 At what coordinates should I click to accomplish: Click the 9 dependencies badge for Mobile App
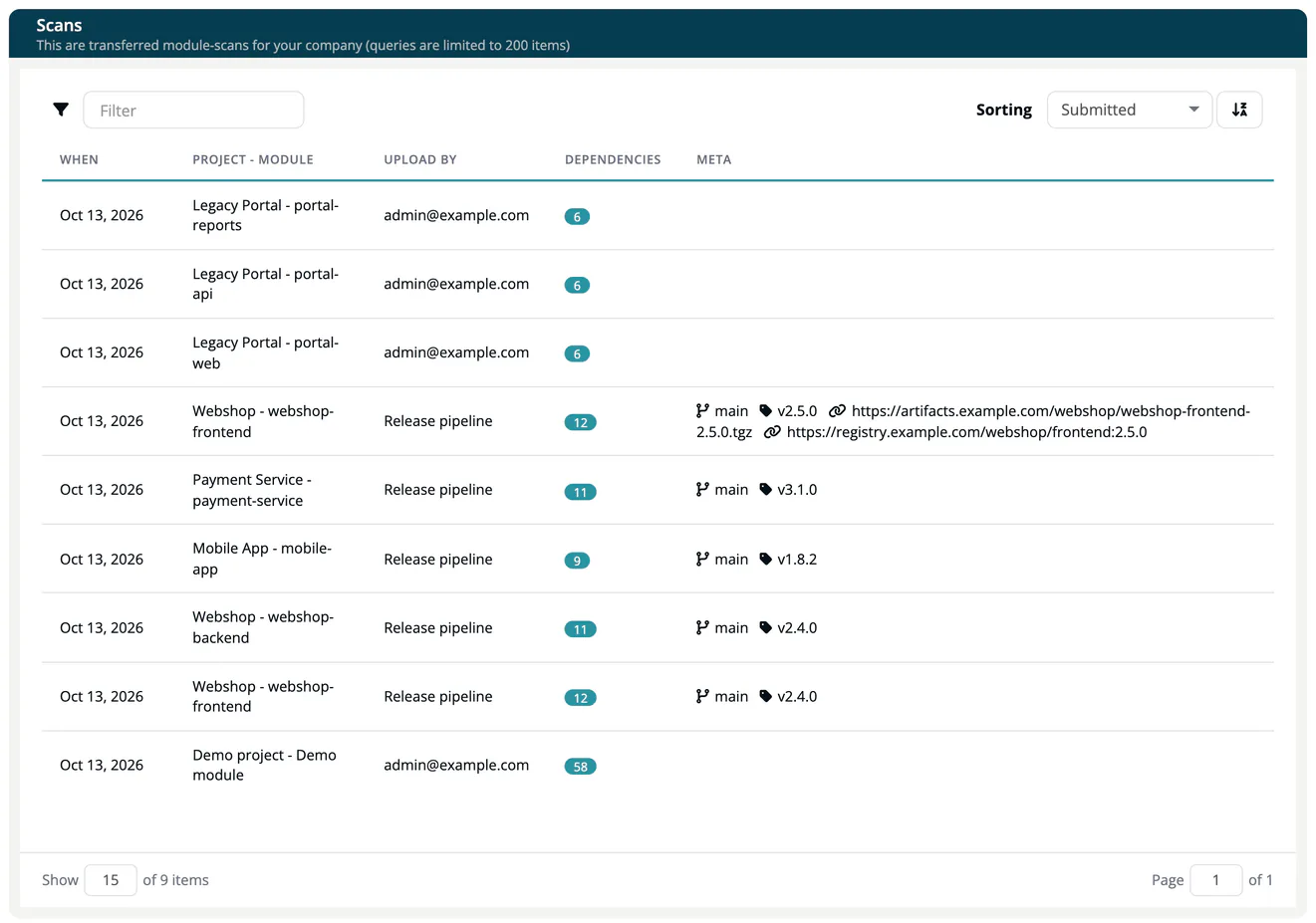click(577, 561)
